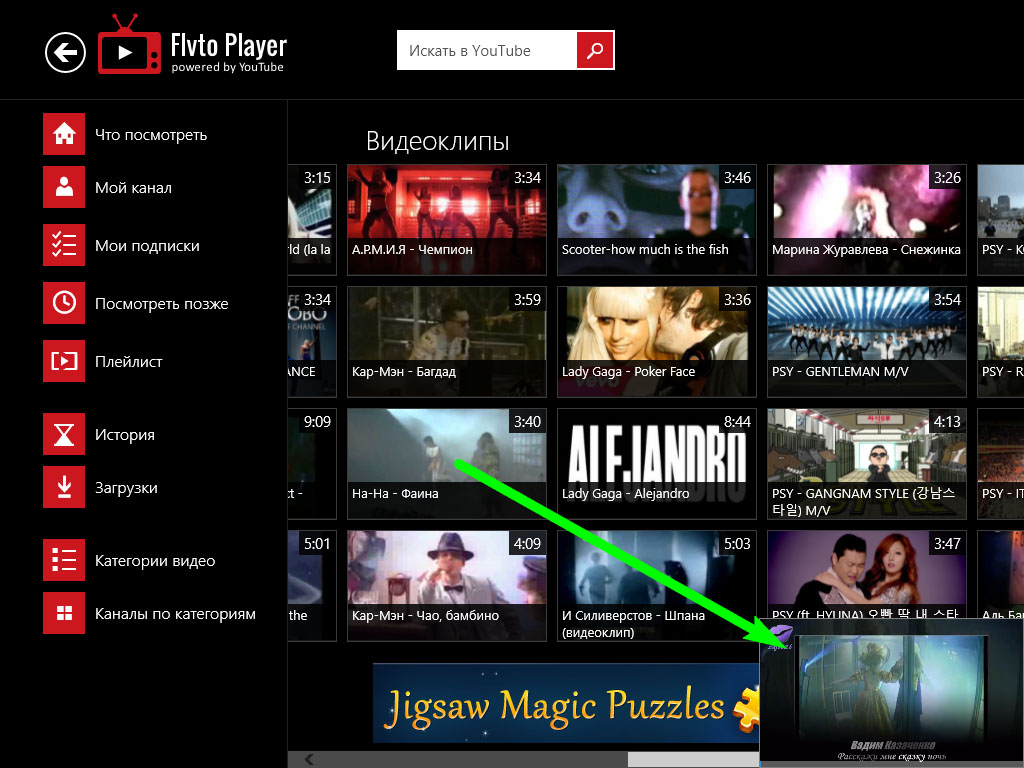Play the На-На - Фаина video

(x=447, y=464)
